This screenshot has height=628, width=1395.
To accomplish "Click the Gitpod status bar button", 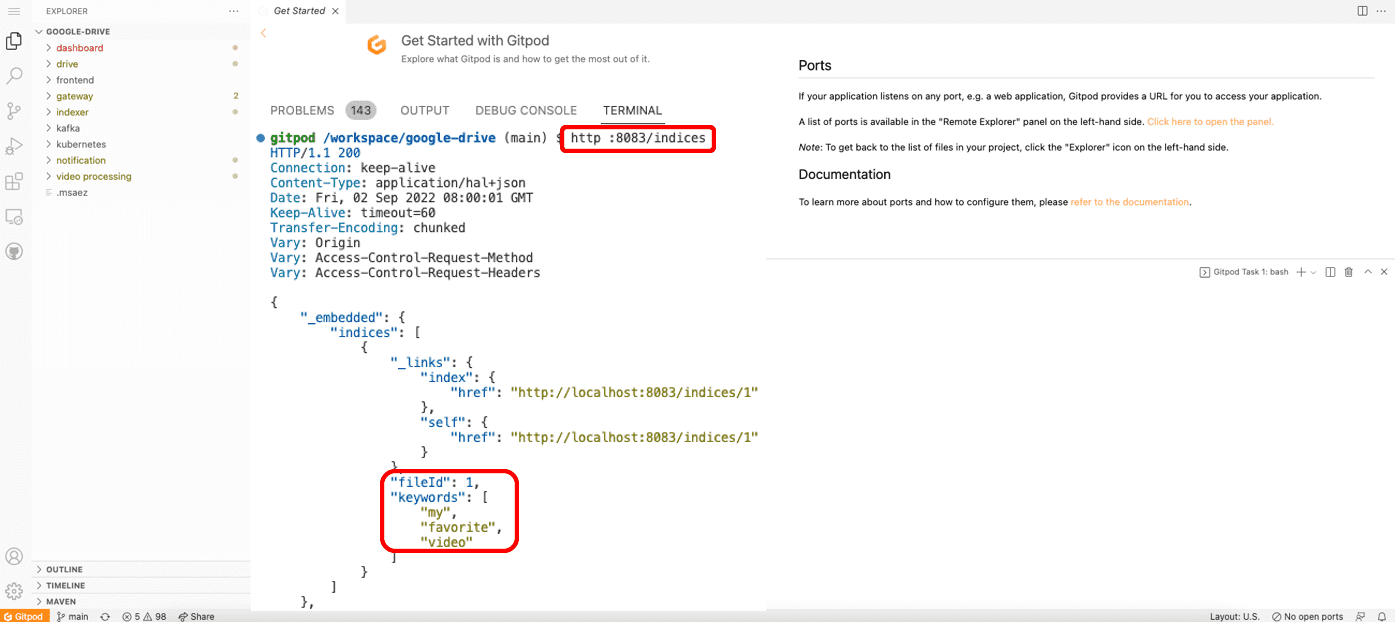I will (x=24, y=617).
